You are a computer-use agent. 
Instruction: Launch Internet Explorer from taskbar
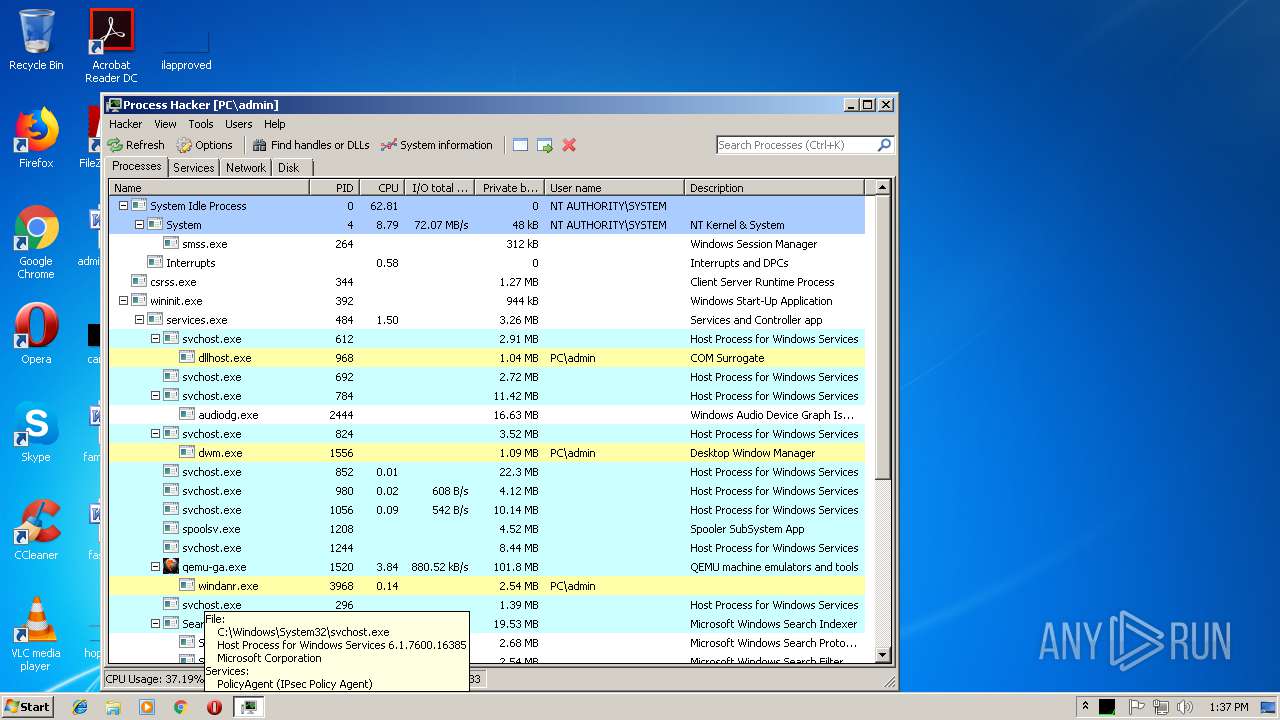tap(80, 707)
